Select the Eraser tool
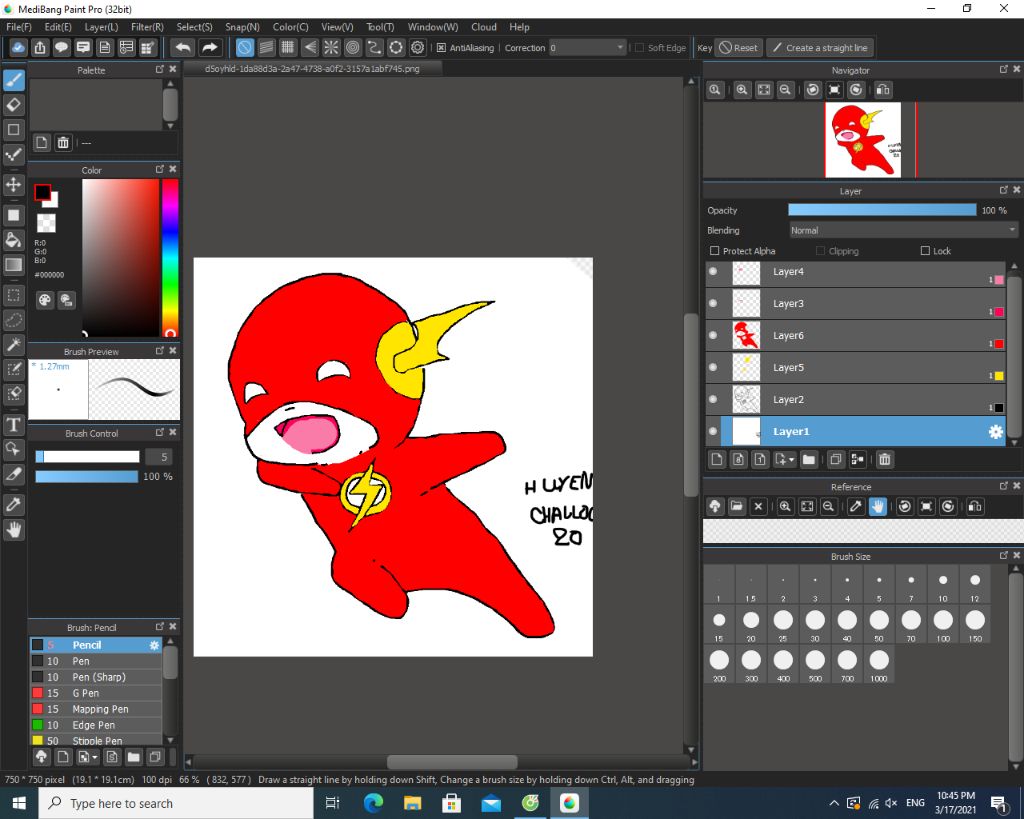This screenshot has width=1024, height=819. coord(14,104)
